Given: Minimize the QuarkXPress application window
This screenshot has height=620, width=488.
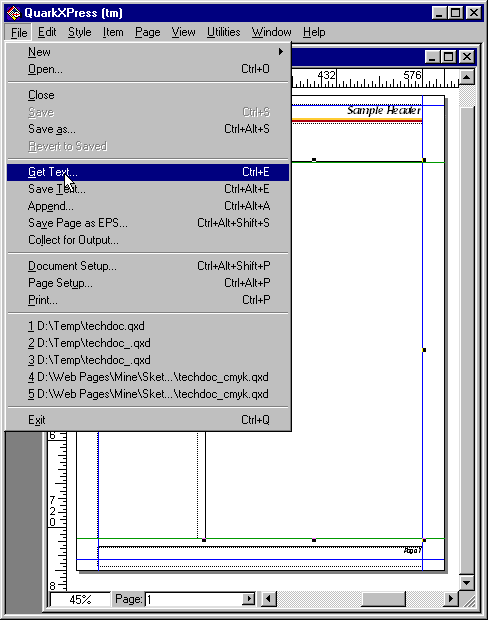Looking at the screenshot, I should point(439,13).
